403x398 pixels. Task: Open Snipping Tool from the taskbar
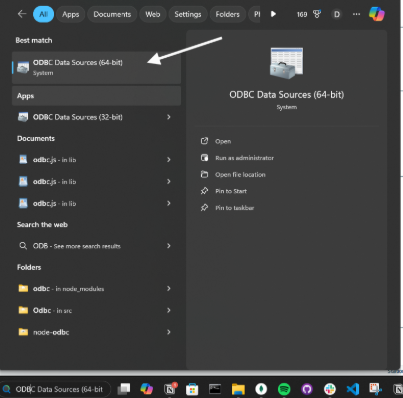tap(375, 389)
